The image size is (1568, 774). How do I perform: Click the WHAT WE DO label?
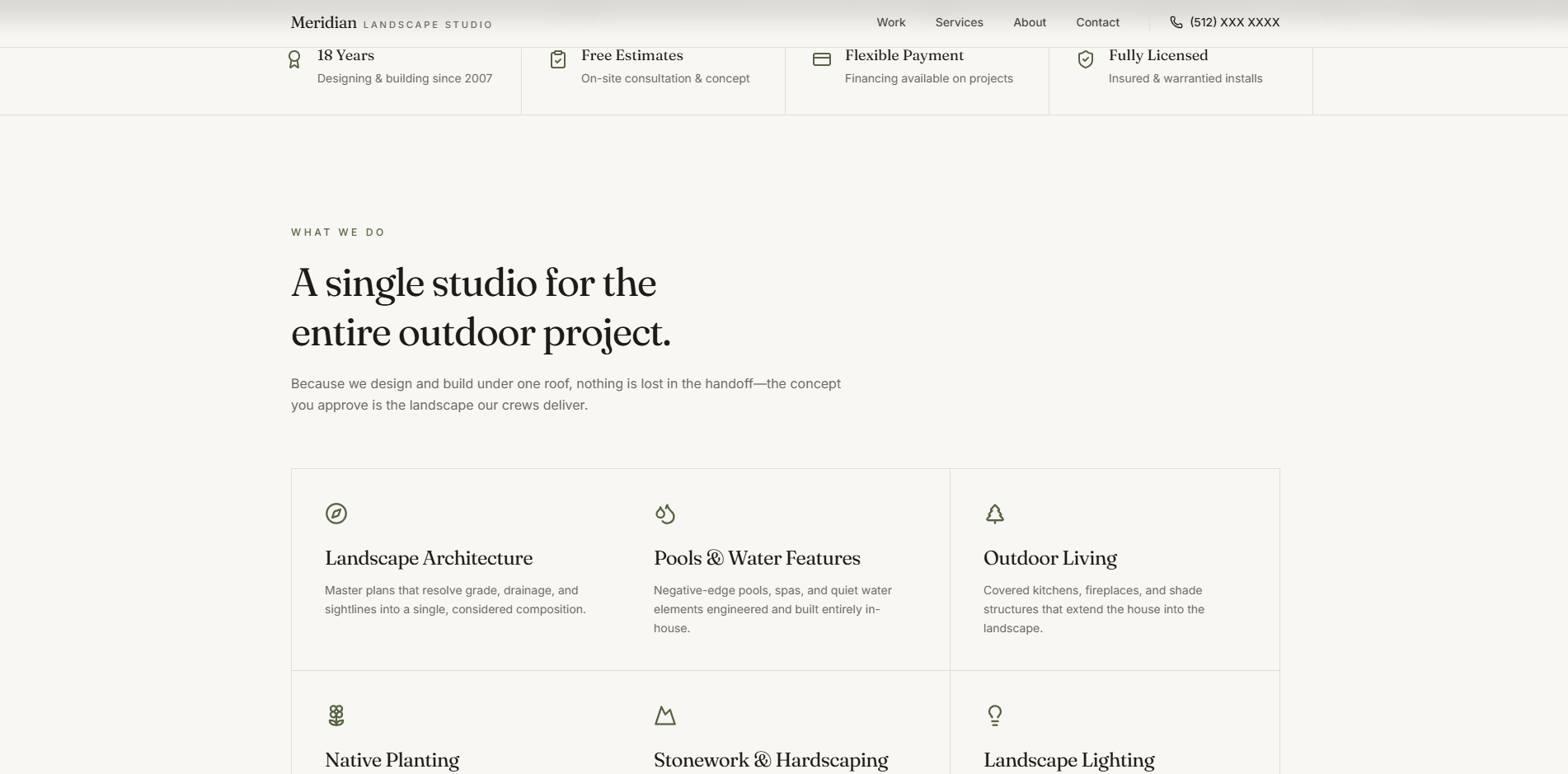click(338, 232)
